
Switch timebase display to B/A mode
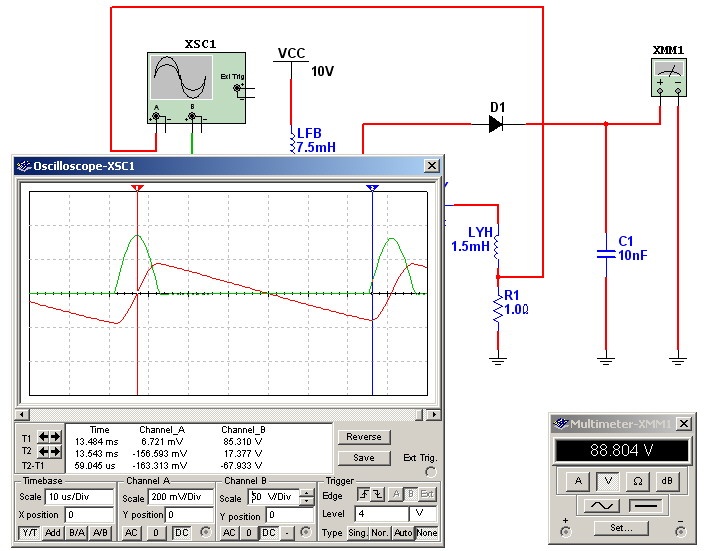76,533
